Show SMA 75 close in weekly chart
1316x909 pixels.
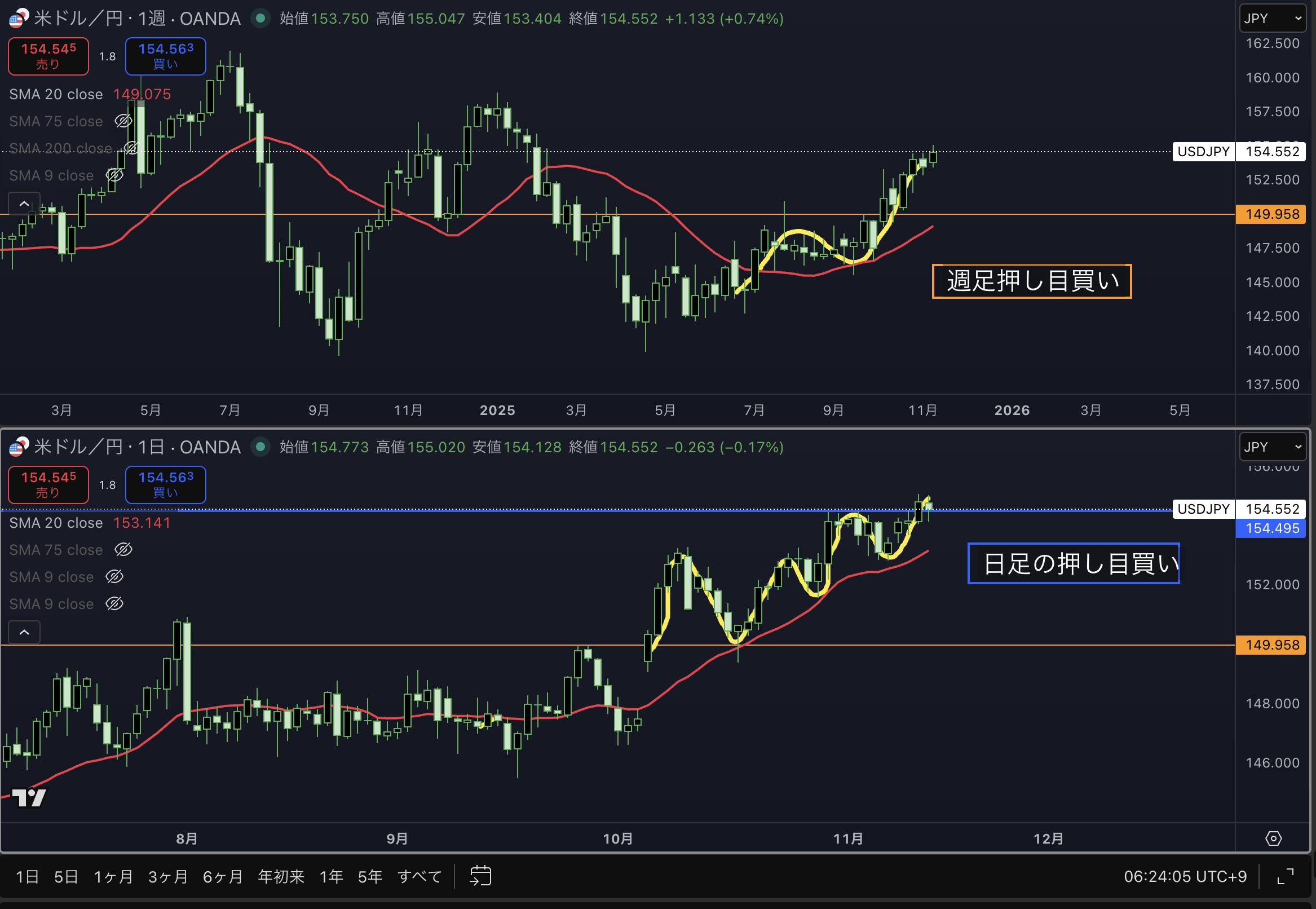click(123, 121)
